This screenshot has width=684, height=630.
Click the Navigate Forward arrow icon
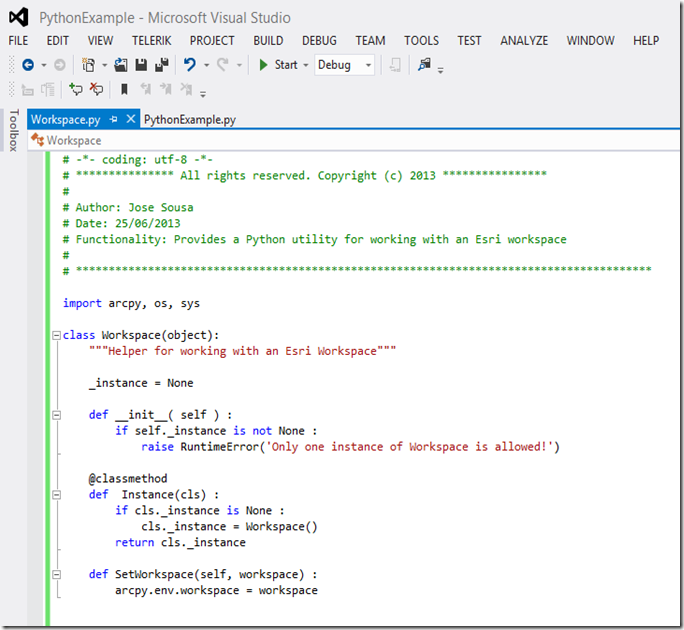coord(60,65)
